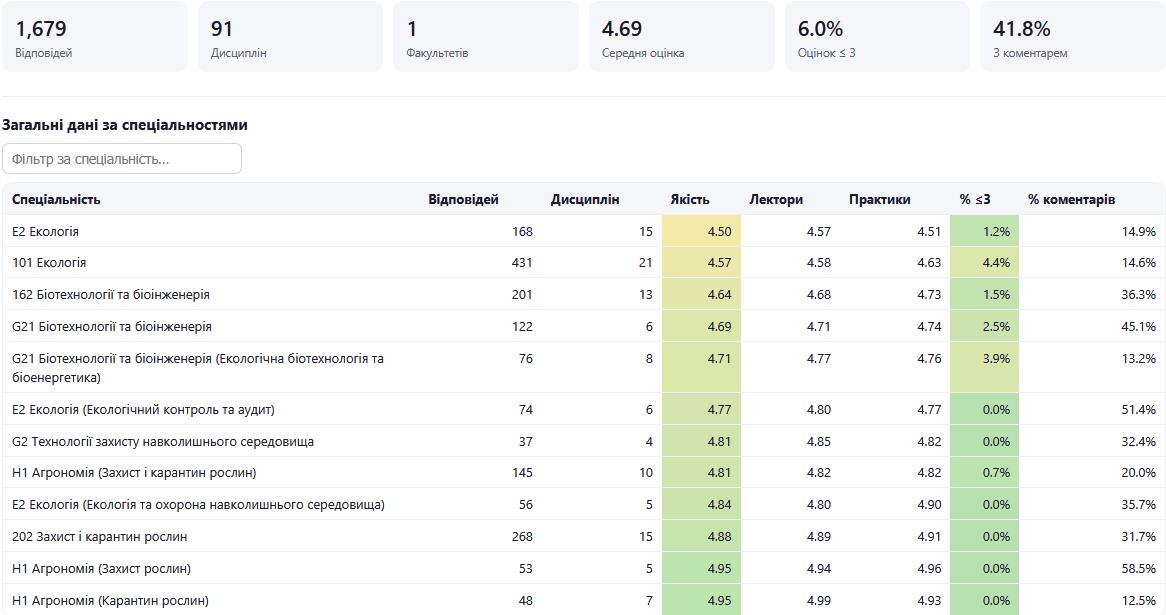Click quality cell 4.77 in the table
This screenshot has width=1166, height=615.
701,409
